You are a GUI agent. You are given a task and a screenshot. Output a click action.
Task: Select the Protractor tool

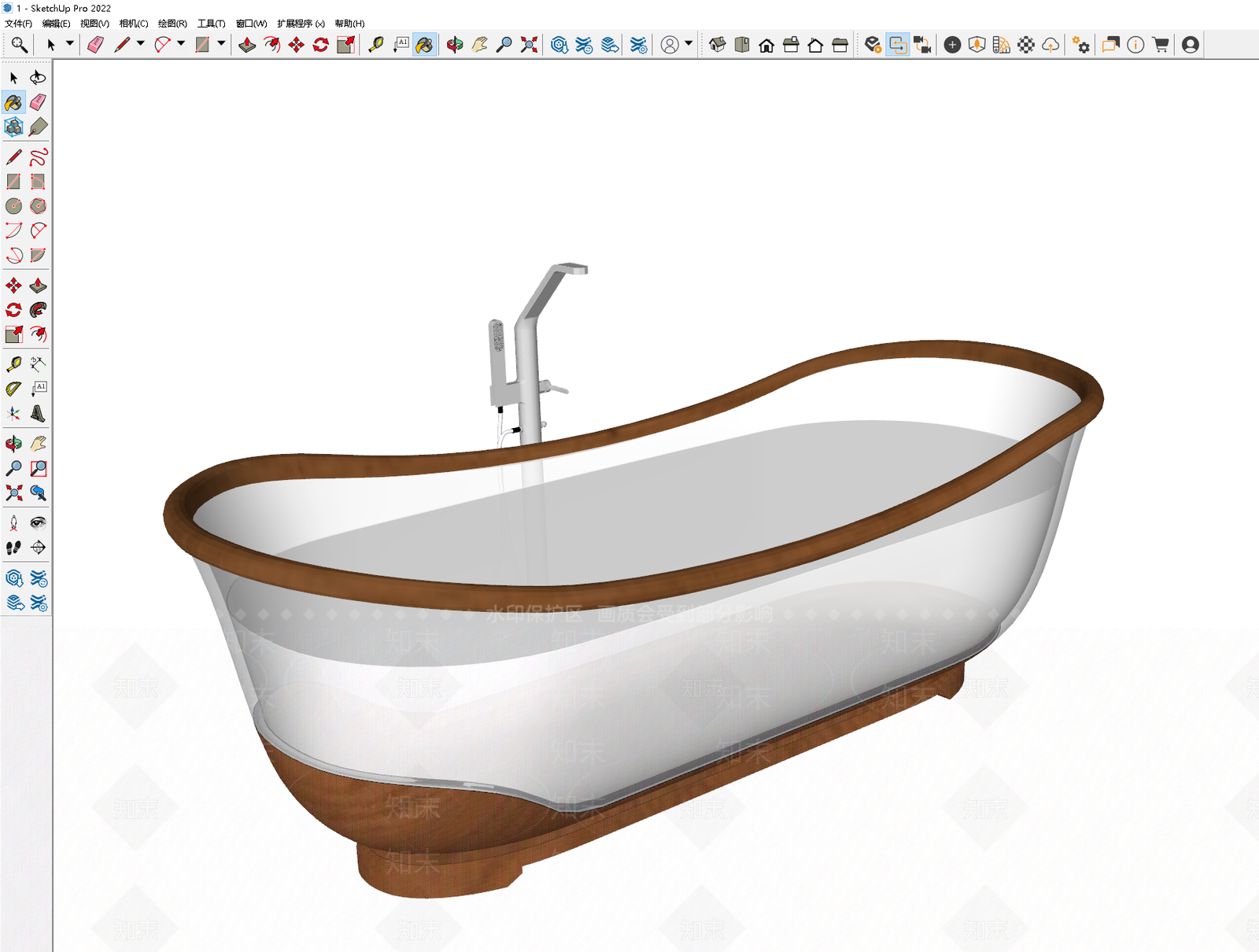(13, 389)
